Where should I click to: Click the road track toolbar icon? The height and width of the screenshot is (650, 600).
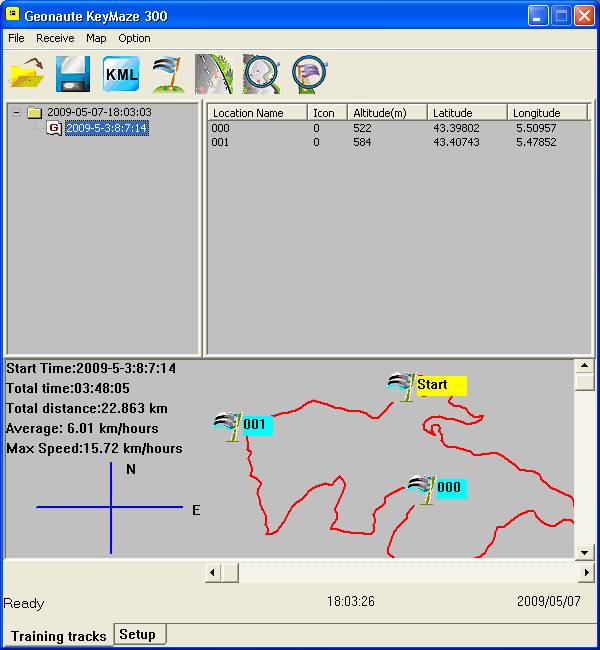[x=214, y=74]
